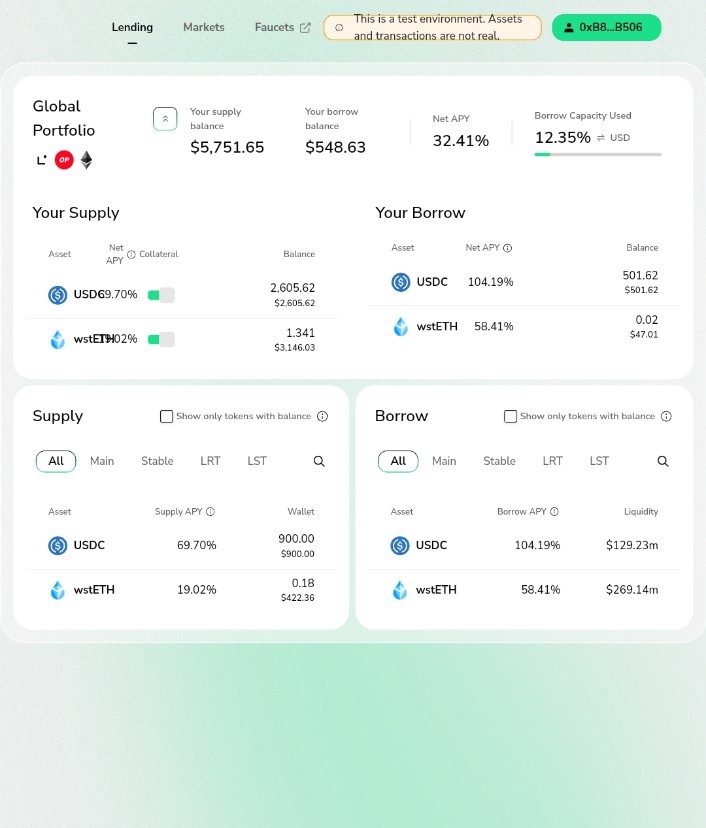Search tokens in Borrow panel

coord(663,462)
